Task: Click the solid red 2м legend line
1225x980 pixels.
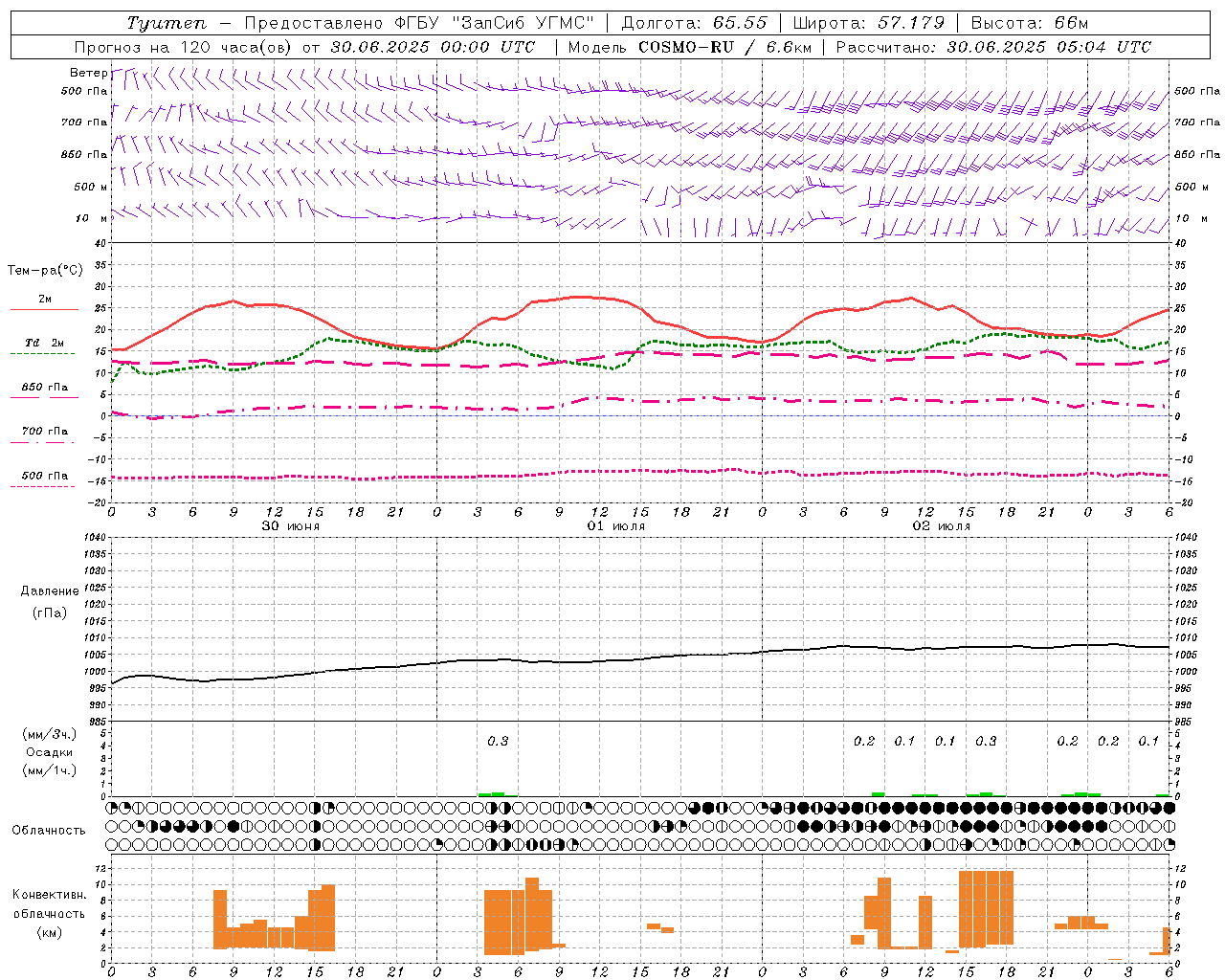Action: 44,309
